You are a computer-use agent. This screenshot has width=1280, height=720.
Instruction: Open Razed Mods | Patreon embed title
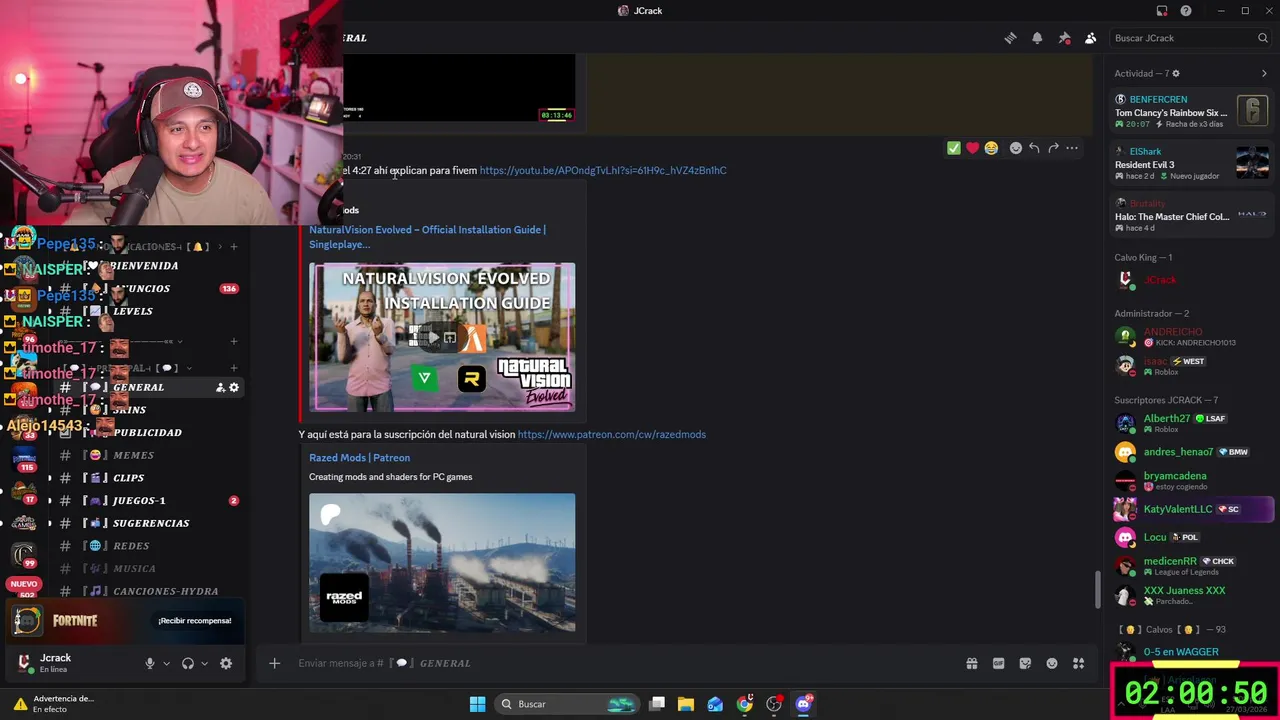click(x=359, y=458)
